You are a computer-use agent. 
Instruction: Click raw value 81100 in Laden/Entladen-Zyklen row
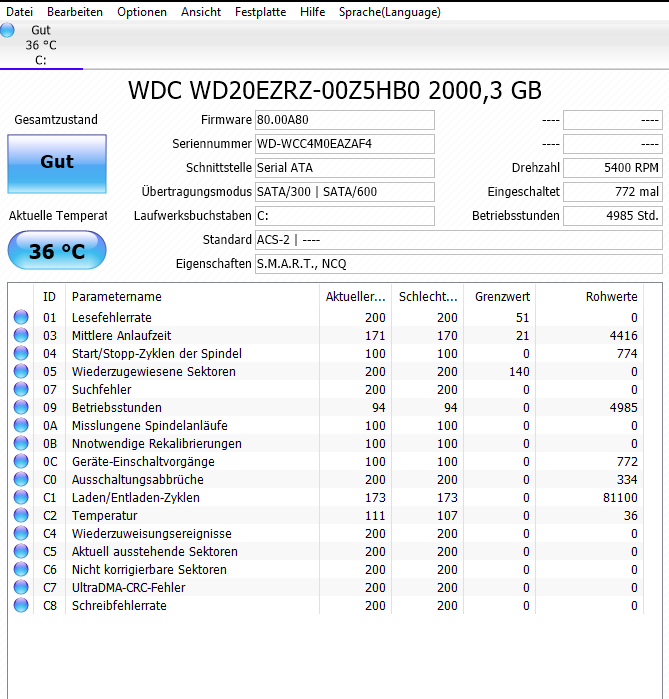point(620,498)
